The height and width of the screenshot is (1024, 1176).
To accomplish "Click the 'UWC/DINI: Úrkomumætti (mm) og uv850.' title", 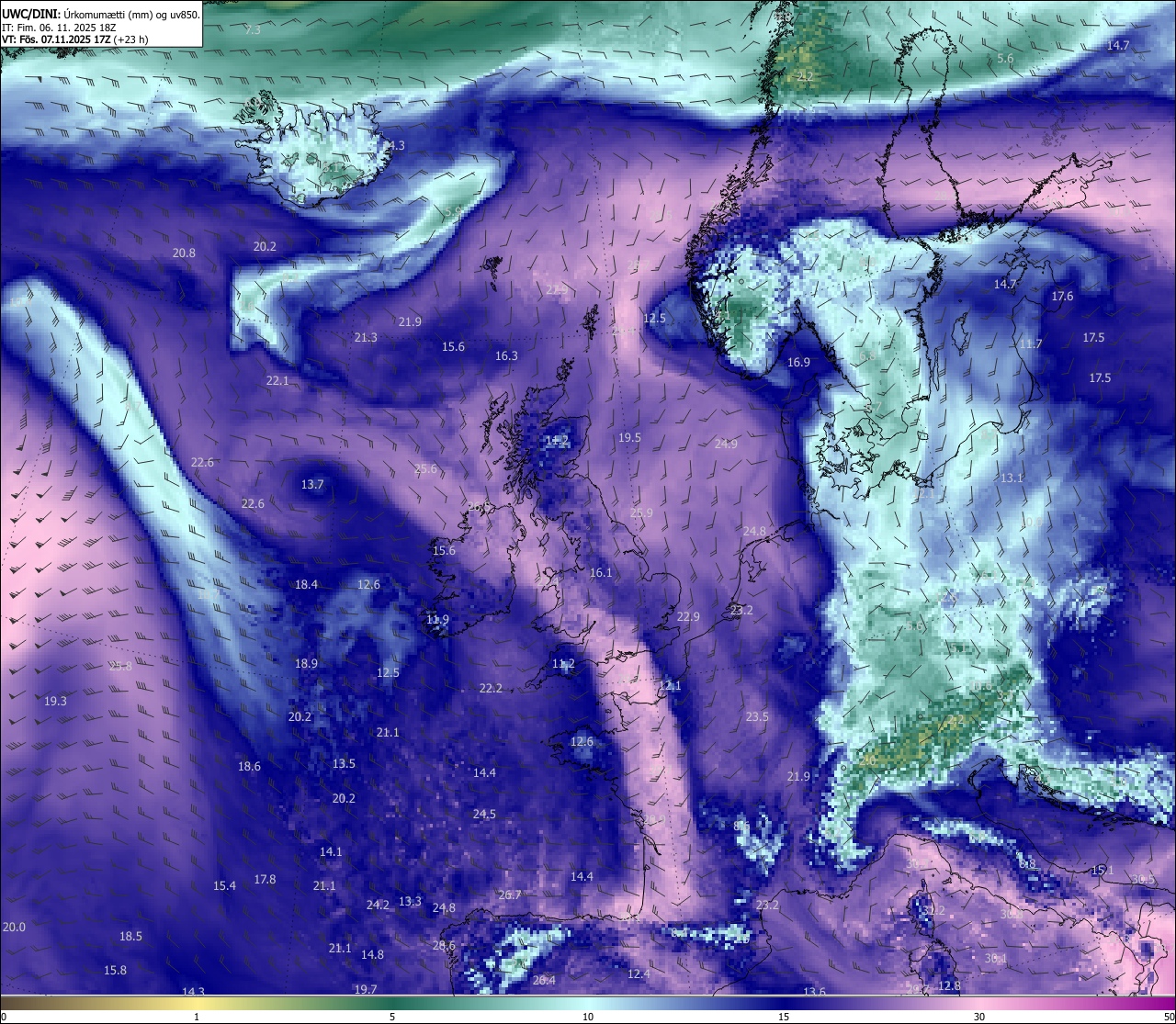I will click(100, 14).
